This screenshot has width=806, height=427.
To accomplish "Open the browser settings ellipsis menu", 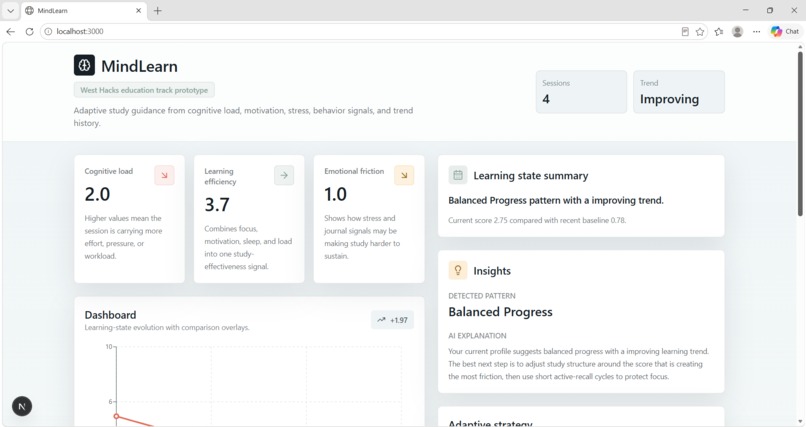I will pyautogui.click(x=756, y=31).
